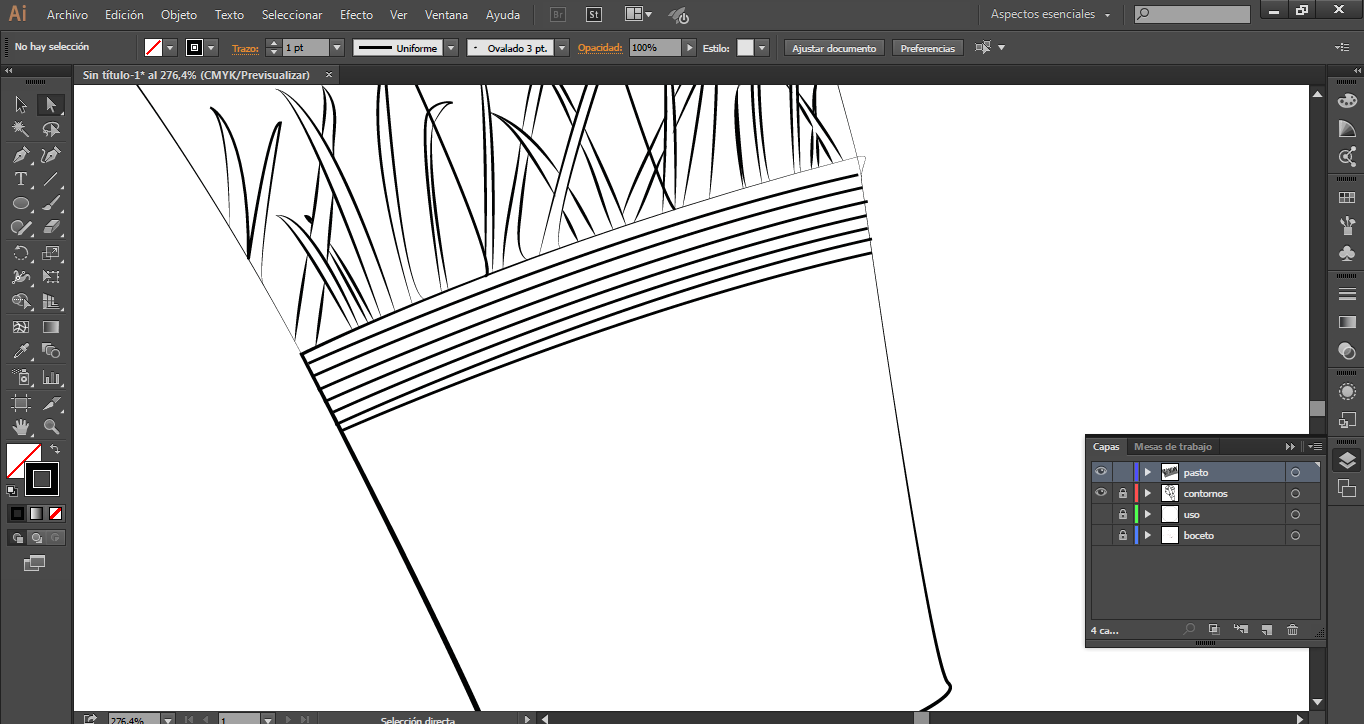Pick the Magic Wand tool
This screenshot has width=1364, height=724.
[x=20, y=130]
